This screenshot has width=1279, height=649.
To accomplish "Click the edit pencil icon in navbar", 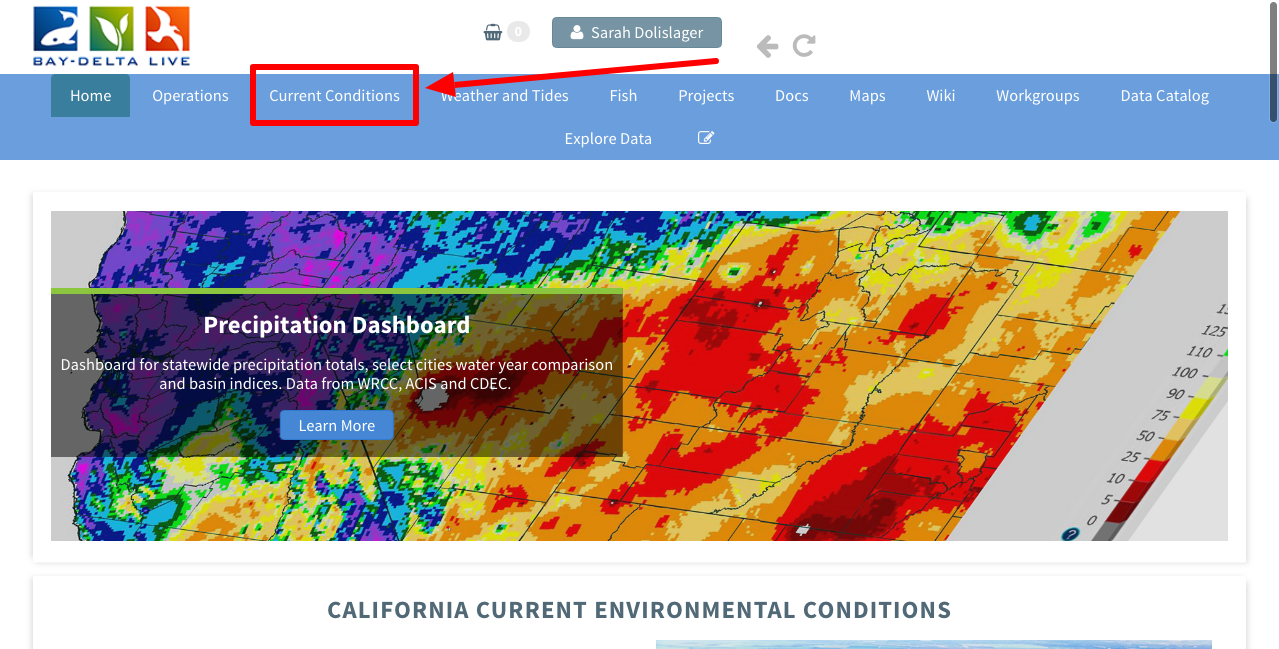I will point(706,138).
